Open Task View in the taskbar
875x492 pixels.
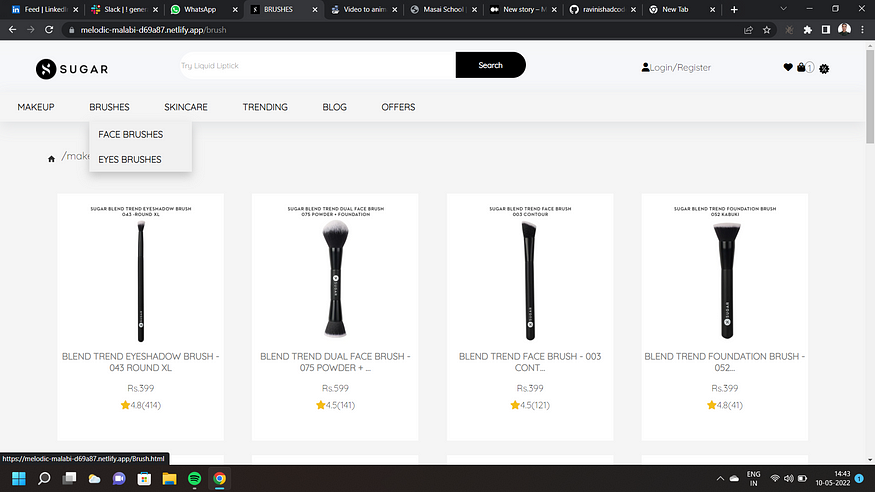[69, 479]
